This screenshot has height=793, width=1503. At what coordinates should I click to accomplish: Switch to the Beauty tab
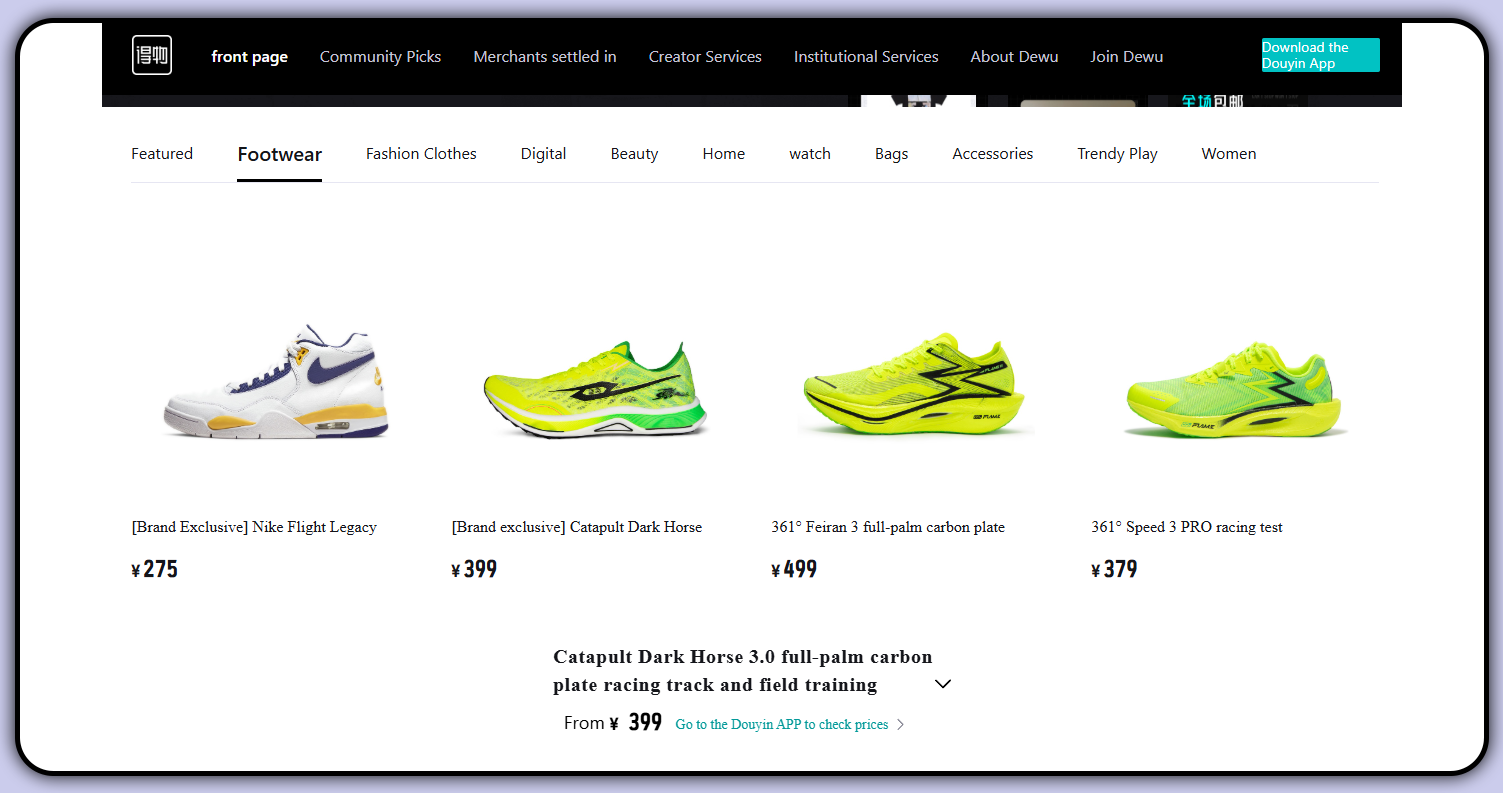tap(634, 154)
